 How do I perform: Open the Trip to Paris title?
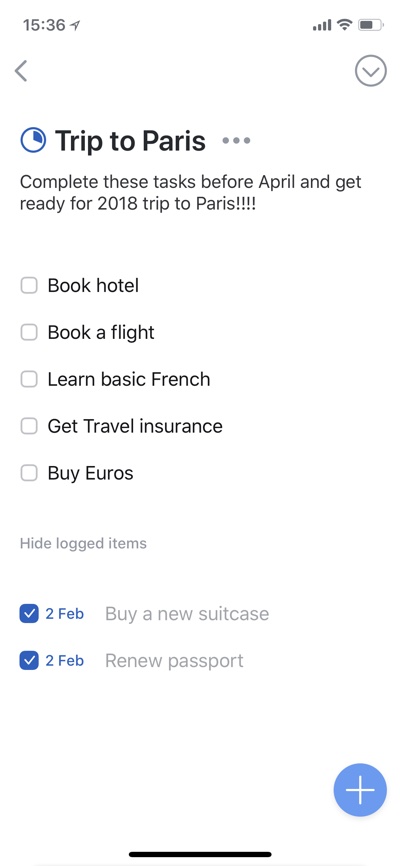pos(130,141)
